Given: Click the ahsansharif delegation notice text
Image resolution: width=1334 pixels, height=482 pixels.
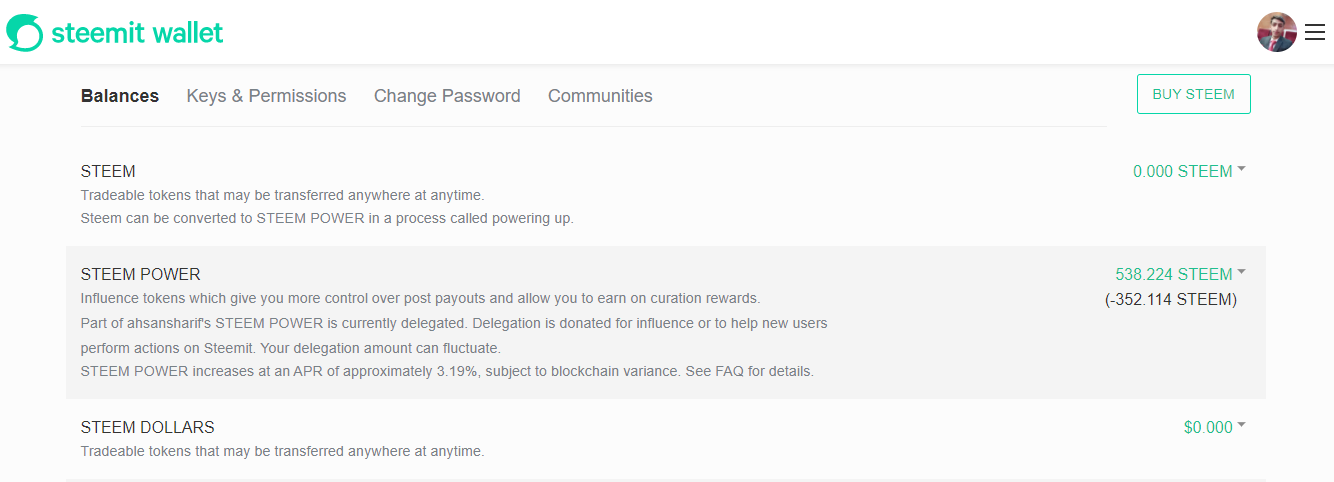Looking at the screenshot, I should click(x=454, y=324).
